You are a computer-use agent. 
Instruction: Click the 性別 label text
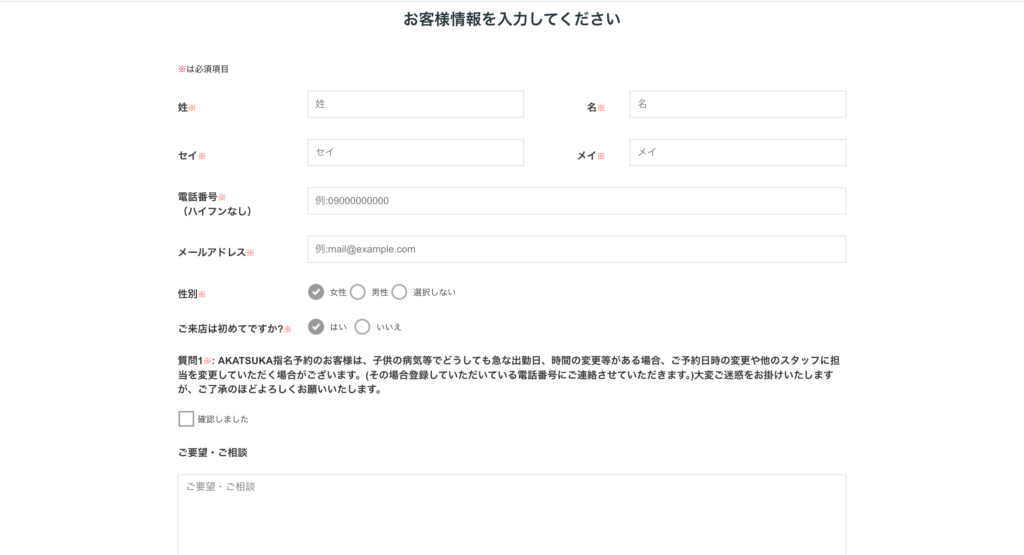[188, 294]
